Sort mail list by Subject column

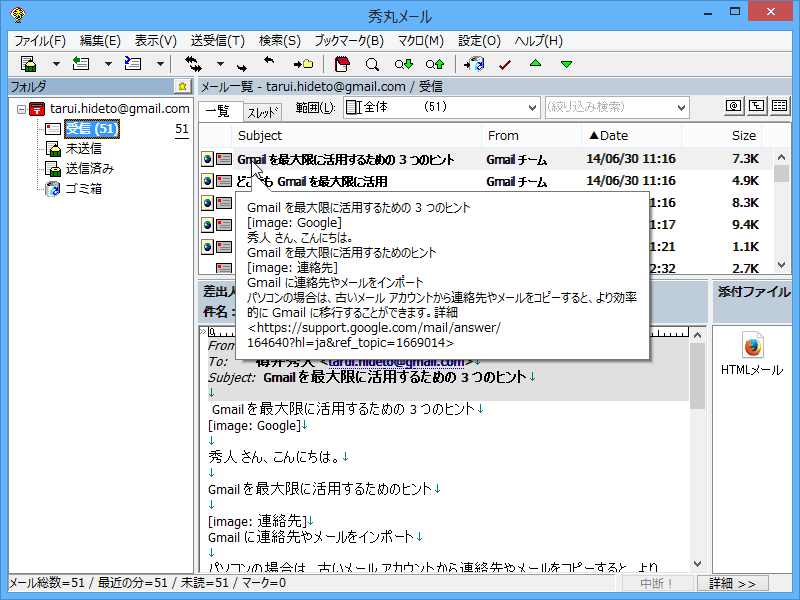pyautogui.click(x=356, y=136)
